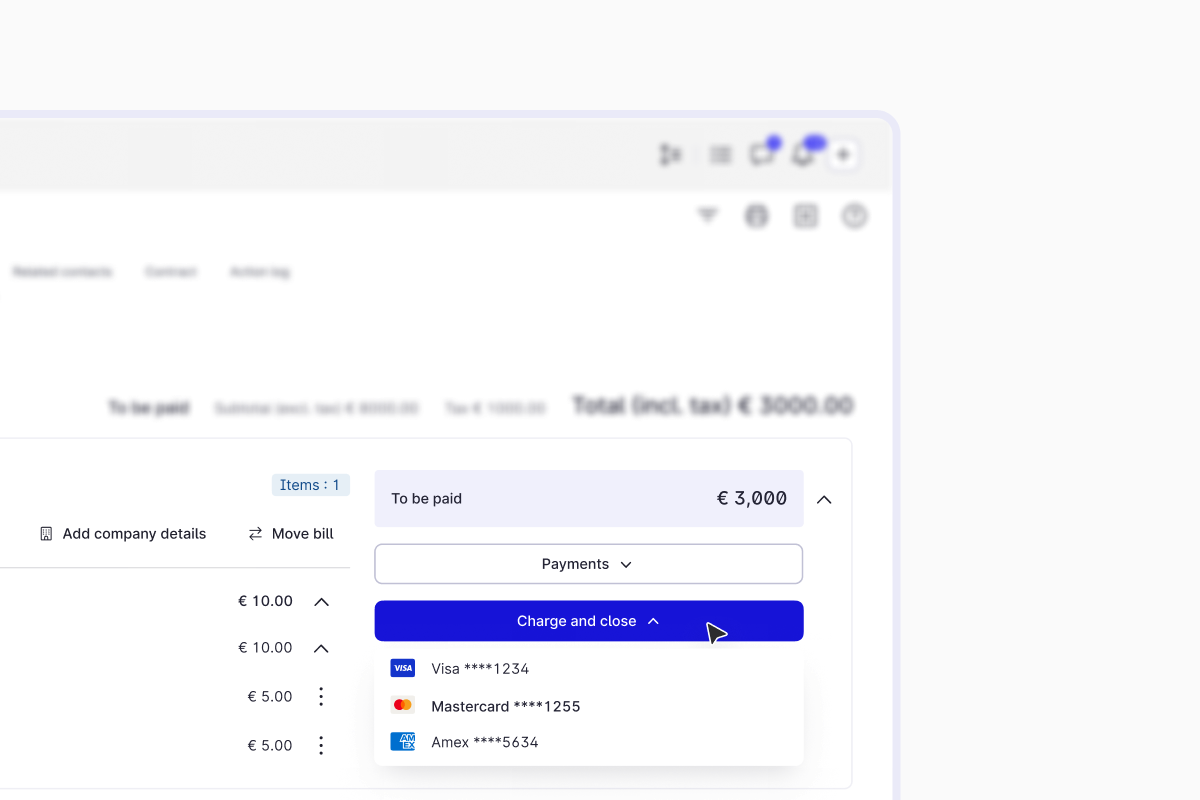Image resolution: width=1200 pixels, height=800 pixels.
Task: Click the help question mark icon
Action: pyautogui.click(x=854, y=216)
